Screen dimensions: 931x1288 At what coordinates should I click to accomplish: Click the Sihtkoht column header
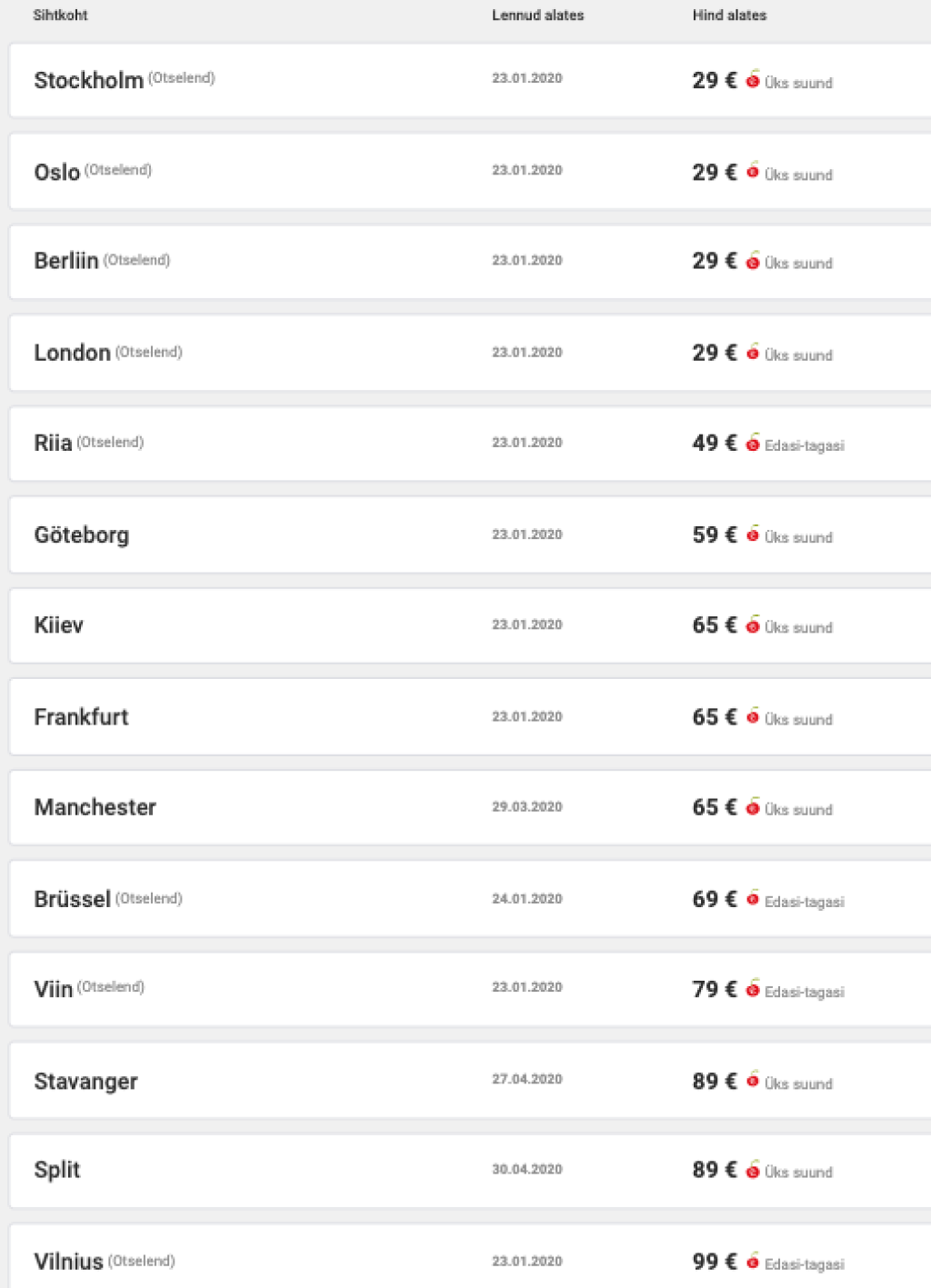(60, 15)
